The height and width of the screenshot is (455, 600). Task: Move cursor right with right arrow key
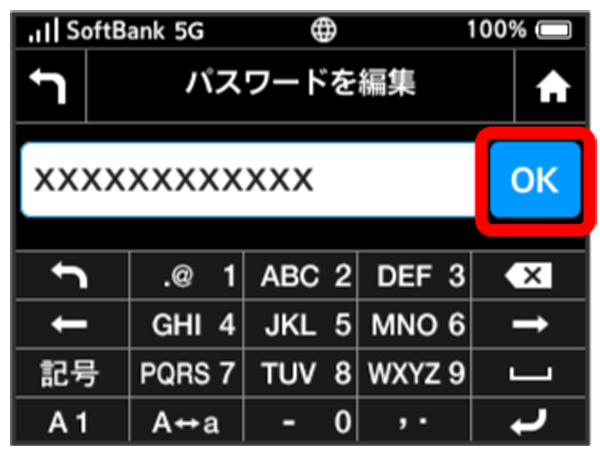529,325
